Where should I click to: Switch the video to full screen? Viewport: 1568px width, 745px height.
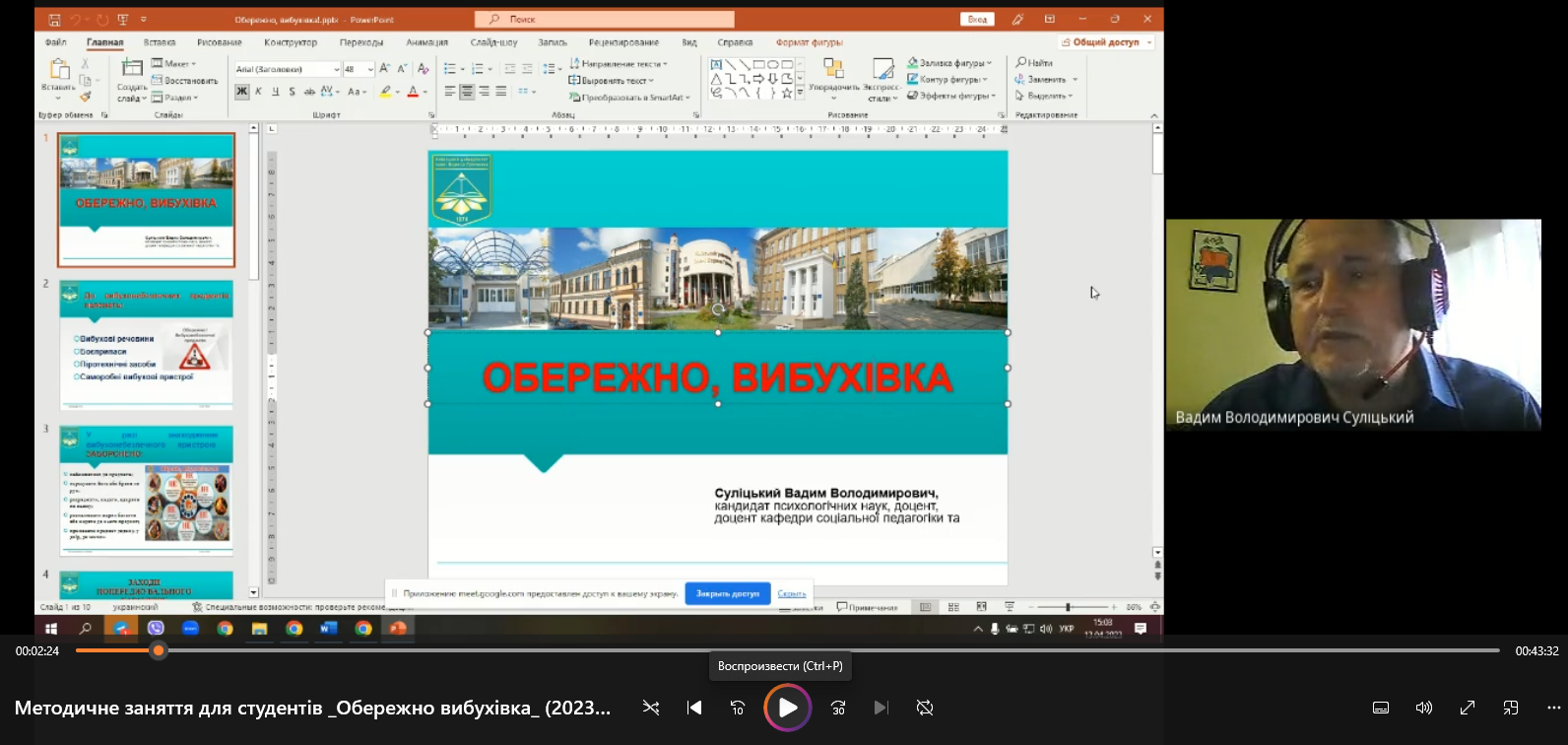tap(1468, 708)
